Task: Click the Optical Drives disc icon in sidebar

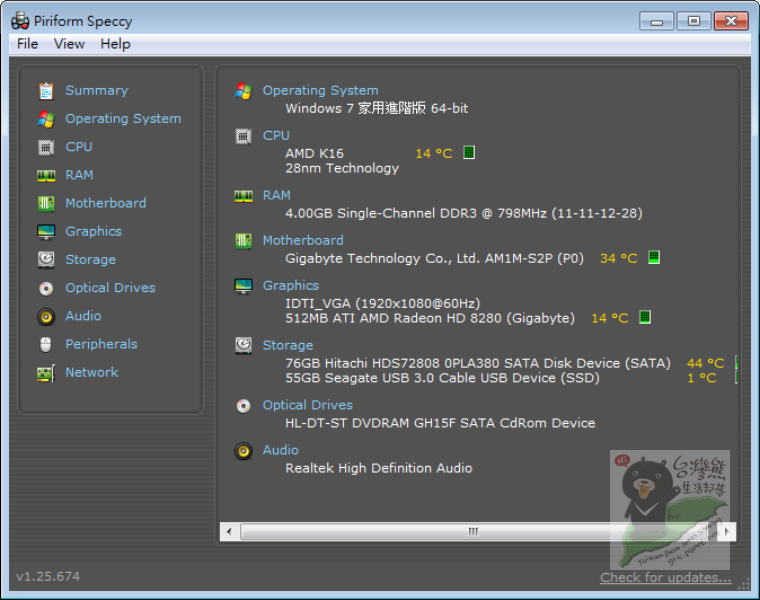Action: (46, 289)
